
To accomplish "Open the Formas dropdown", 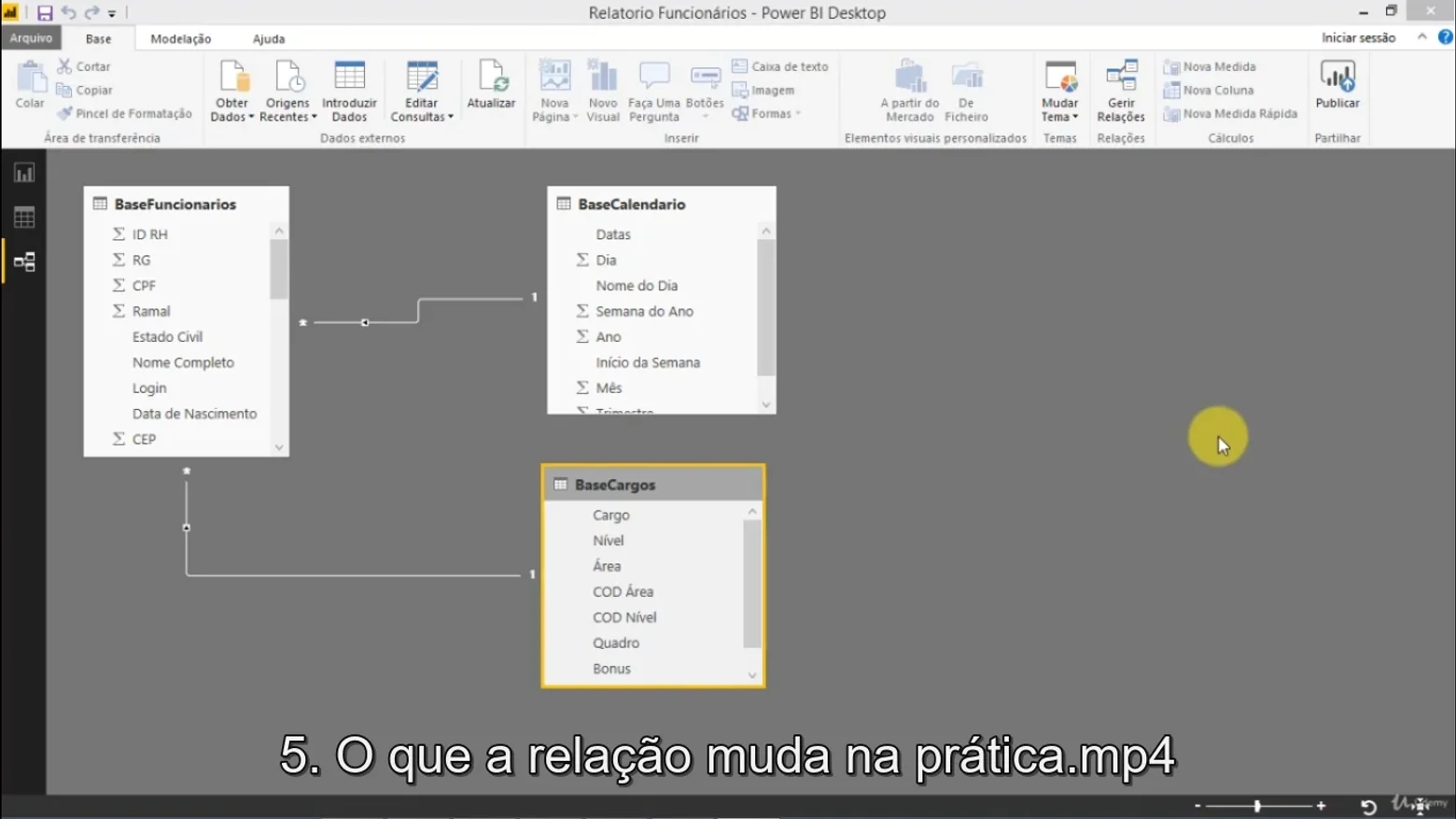I will pos(766,113).
